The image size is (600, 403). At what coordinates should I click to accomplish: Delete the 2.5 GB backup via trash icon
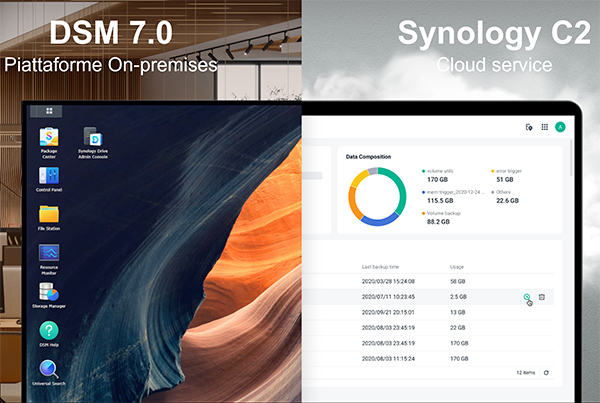pos(542,297)
